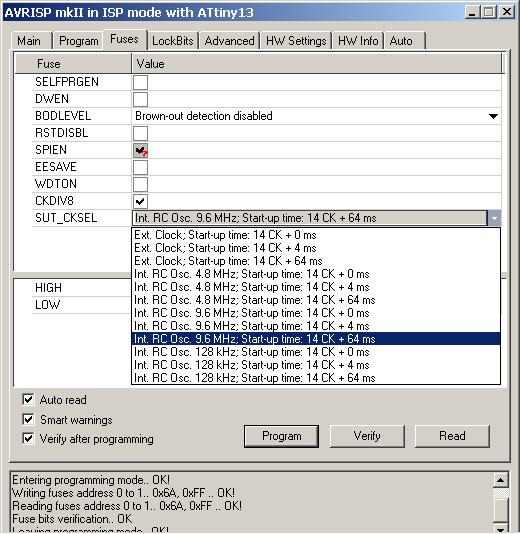This screenshot has height=534, width=520.
Task: Pick Int. RC 9.6 MHz + 4 ms
Action: (316, 326)
